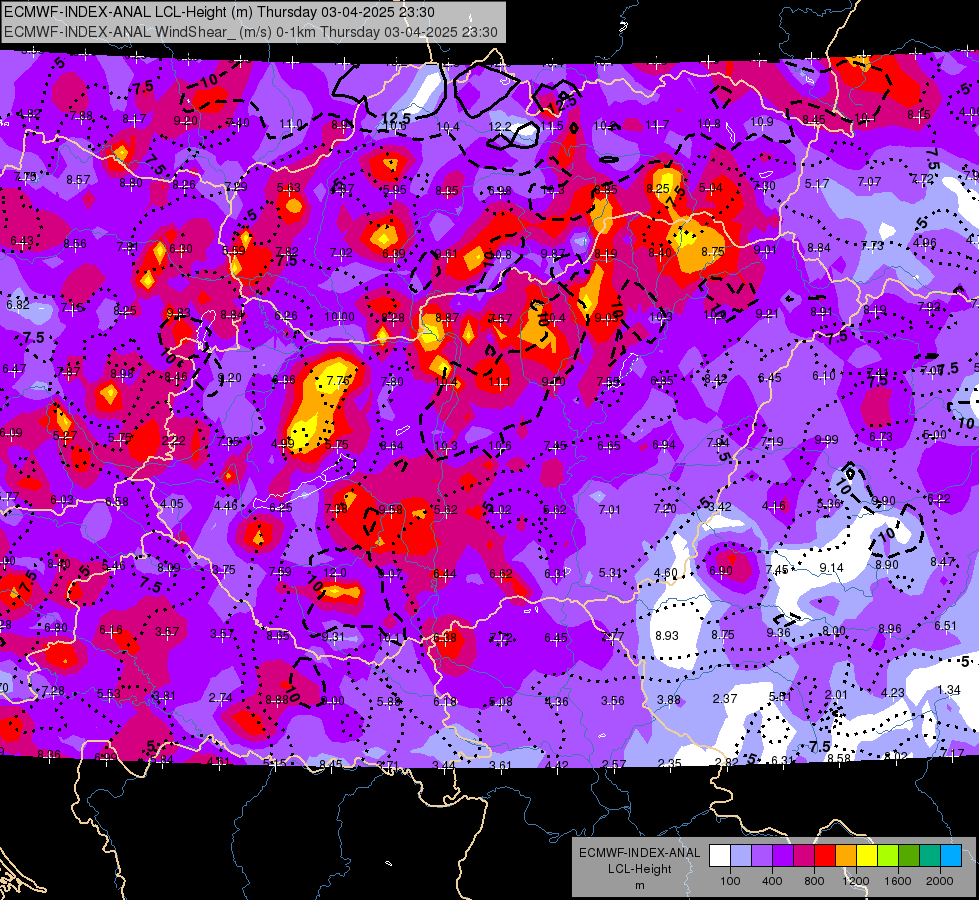The image size is (979, 900).
Task: Click the wind shear value 12.0
Action: pos(335,572)
